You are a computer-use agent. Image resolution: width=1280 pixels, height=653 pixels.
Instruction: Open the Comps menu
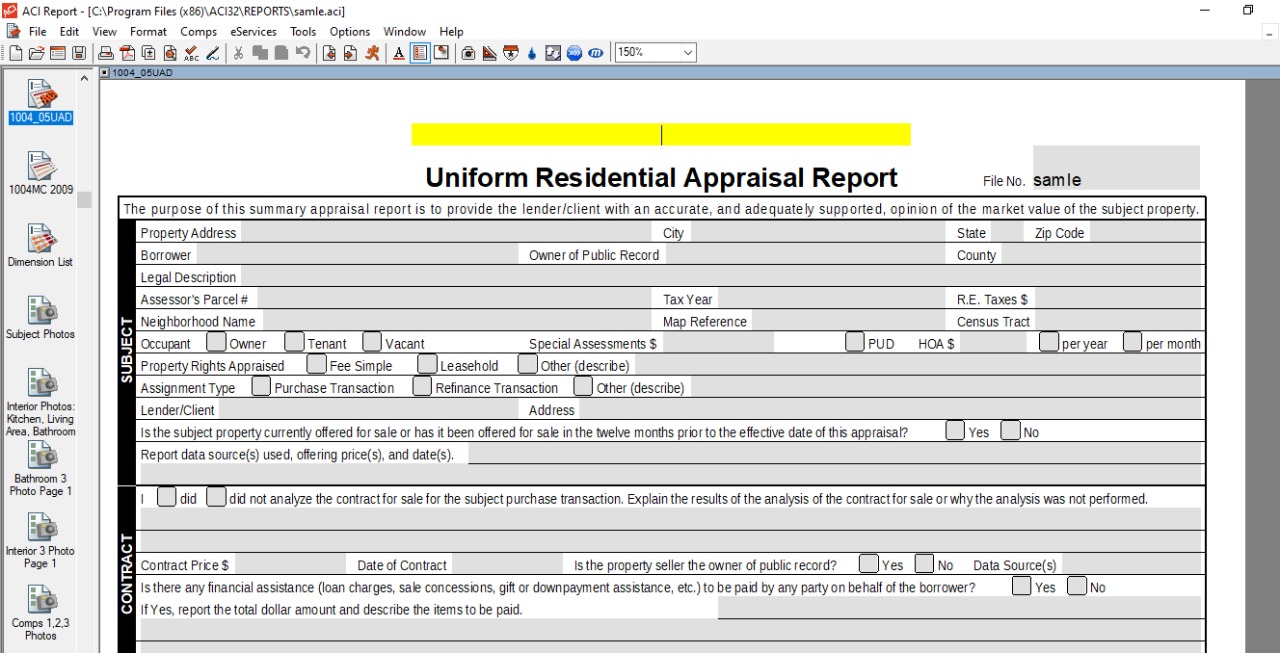tap(198, 31)
